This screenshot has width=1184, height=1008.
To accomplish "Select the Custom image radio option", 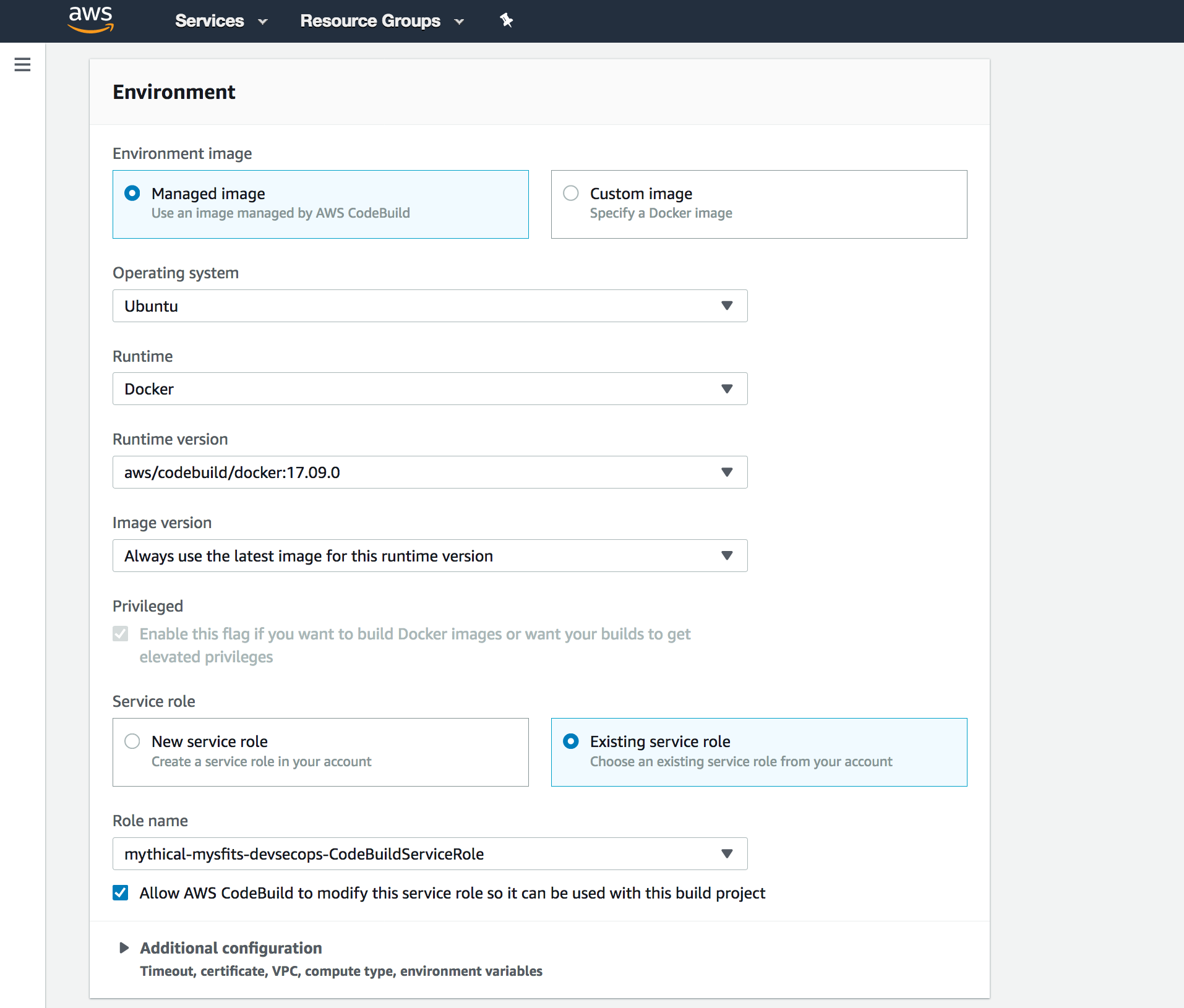I will pyautogui.click(x=571, y=194).
